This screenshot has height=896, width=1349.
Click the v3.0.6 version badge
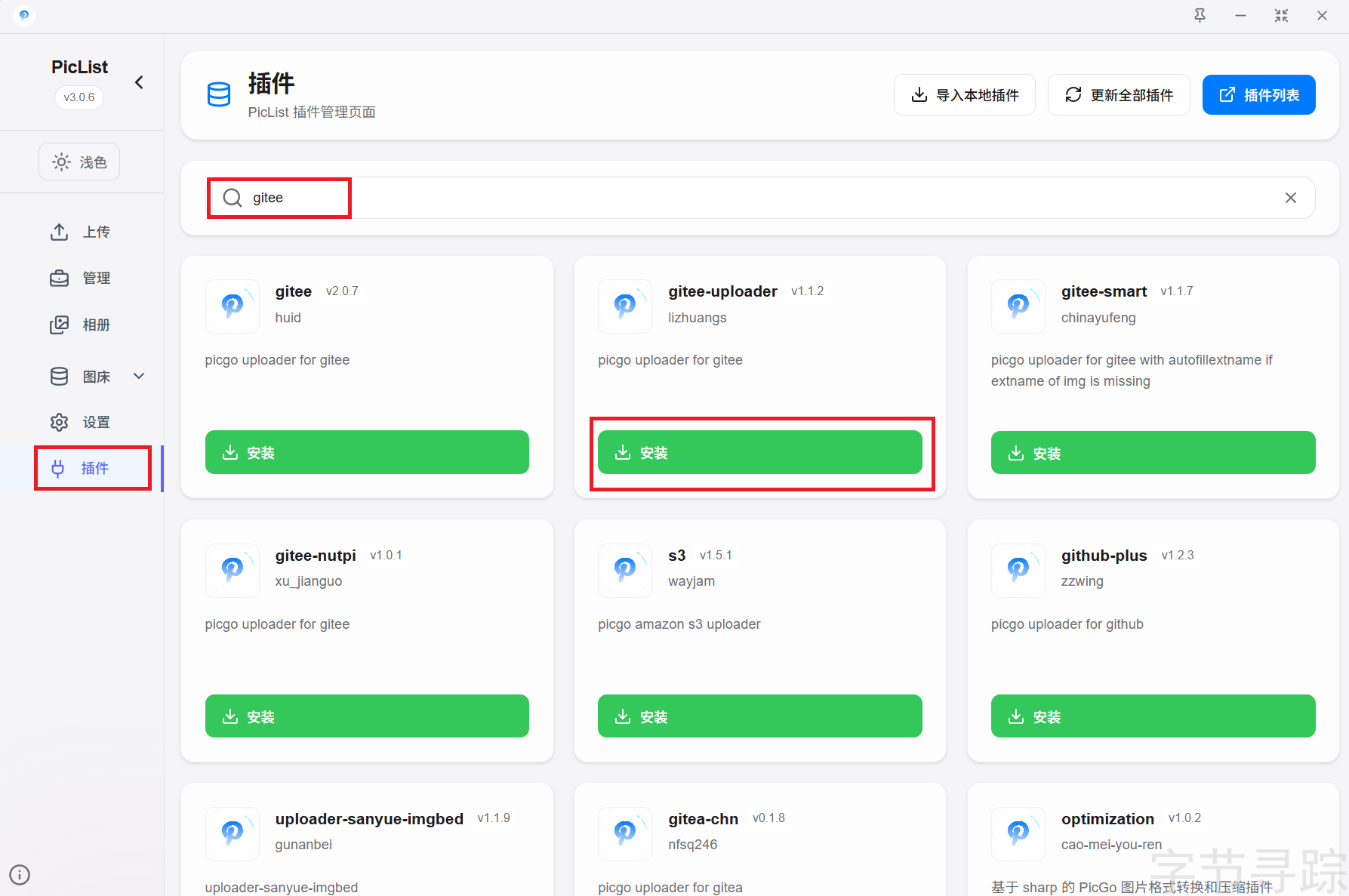pos(79,97)
